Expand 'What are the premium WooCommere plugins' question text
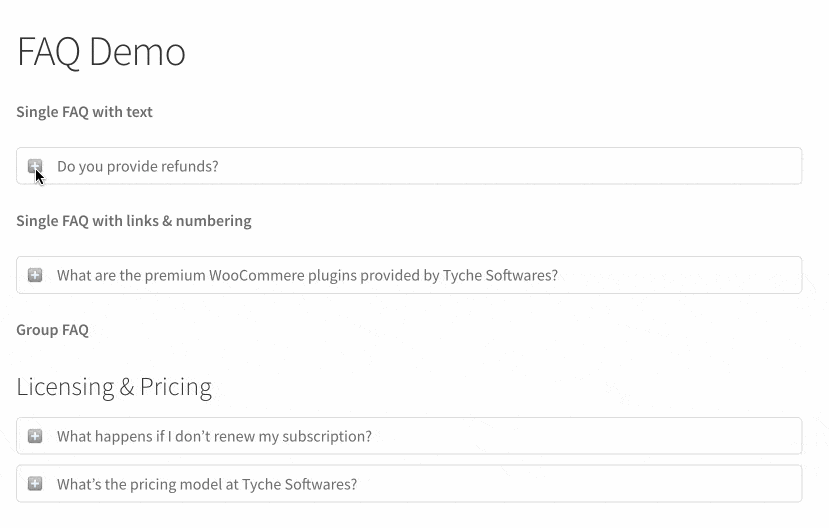The height and width of the screenshot is (528, 829). point(307,275)
